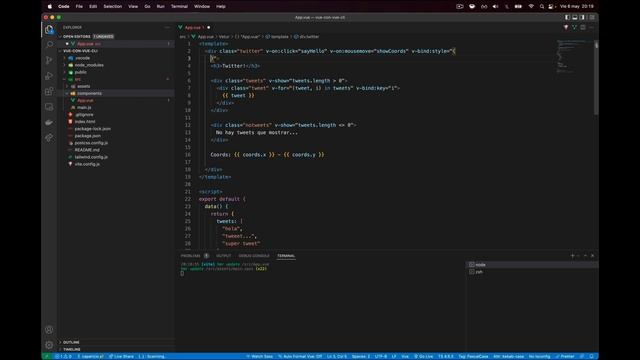Open package.json in the file tree
This screenshot has height=360, width=640.
point(87,136)
